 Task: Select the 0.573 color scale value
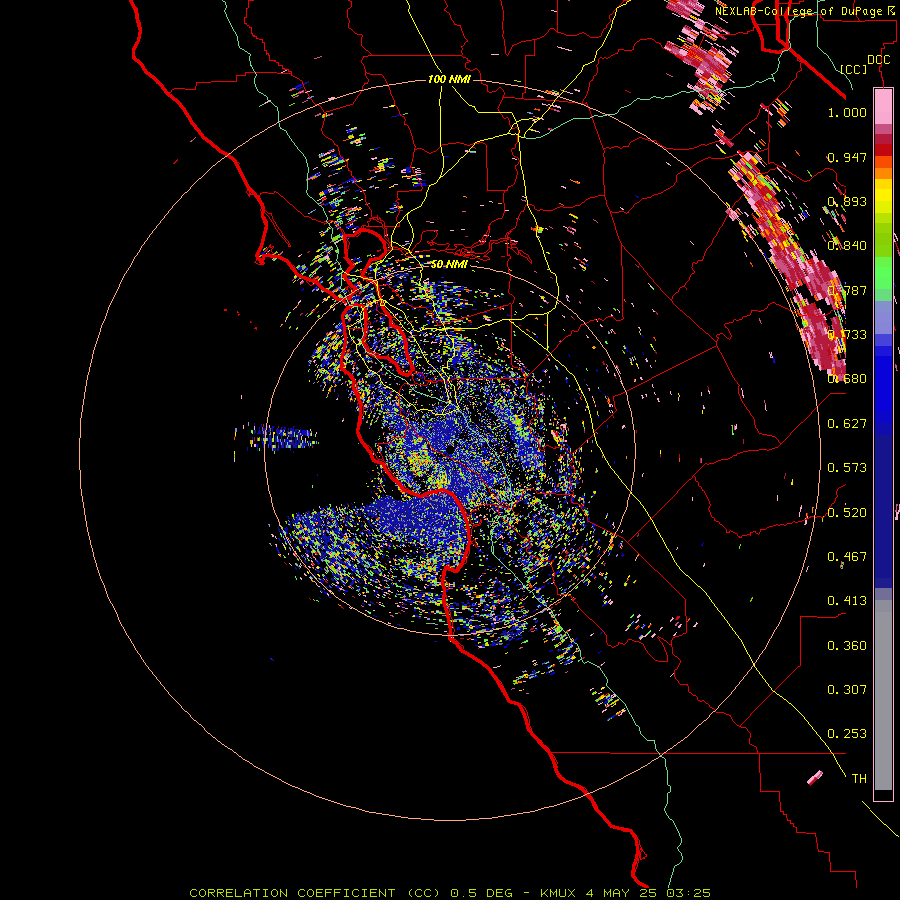pos(847,468)
